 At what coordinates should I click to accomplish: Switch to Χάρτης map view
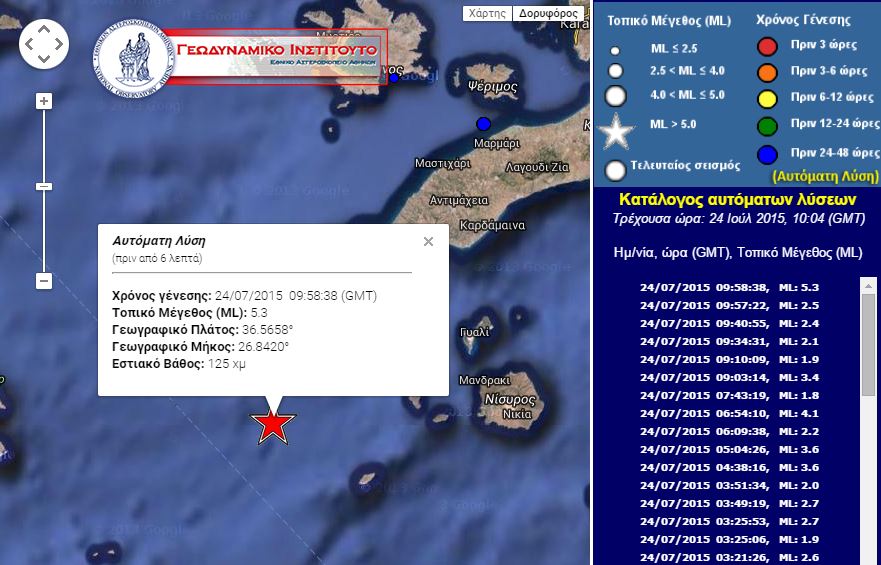(x=488, y=14)
